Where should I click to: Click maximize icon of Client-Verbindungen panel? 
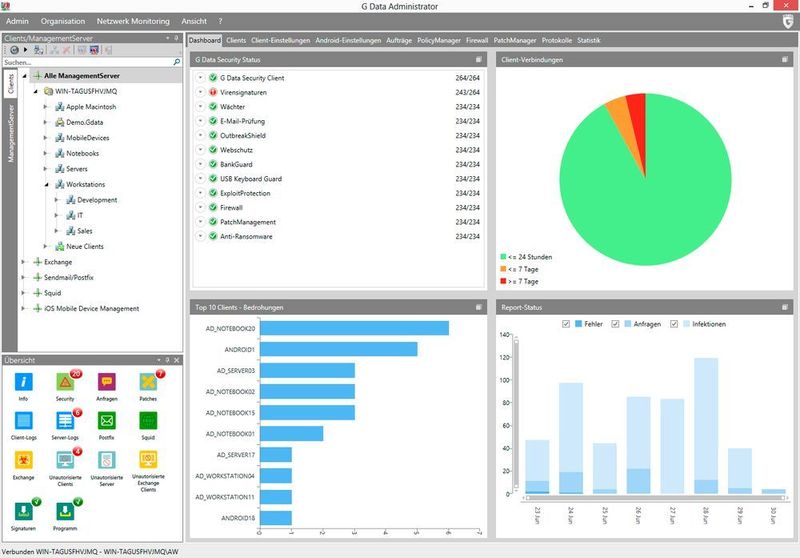pyautogui.click(x=785, y=60)
